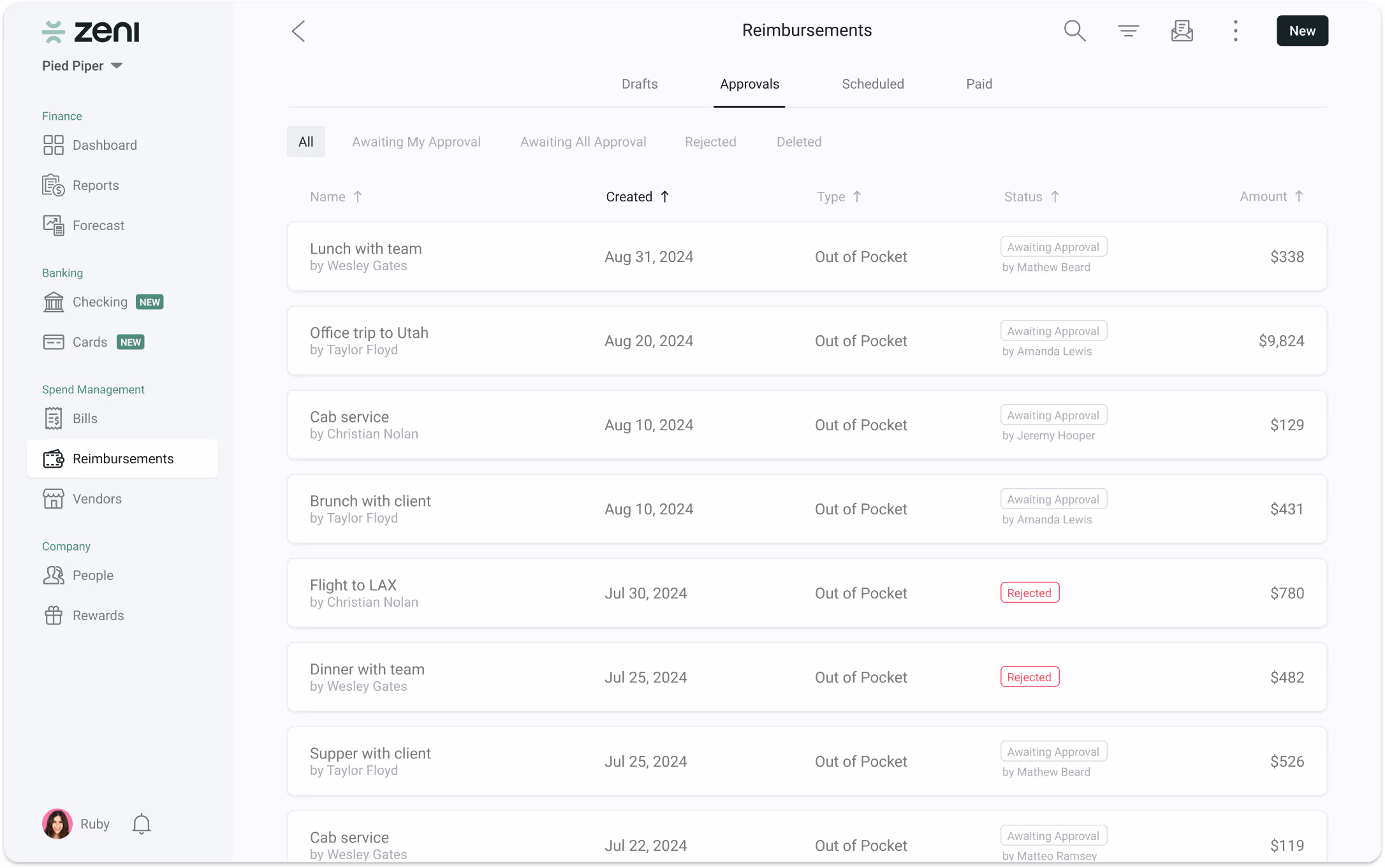Open the Dinner with team reimbursement

pos(807,677)
